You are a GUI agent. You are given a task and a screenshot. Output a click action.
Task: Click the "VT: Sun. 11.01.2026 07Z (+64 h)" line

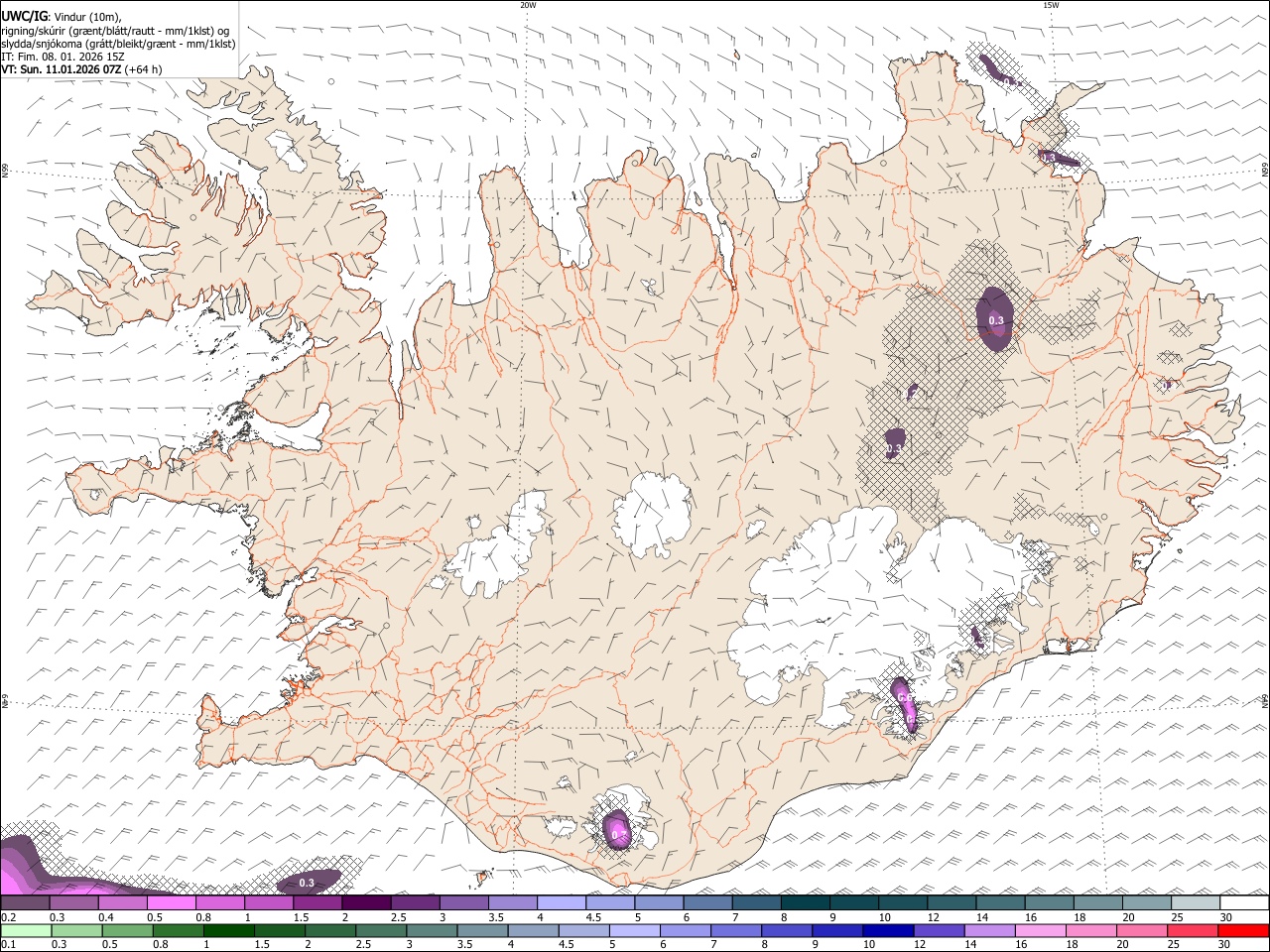pyautogui.click(x=81, y=69)
